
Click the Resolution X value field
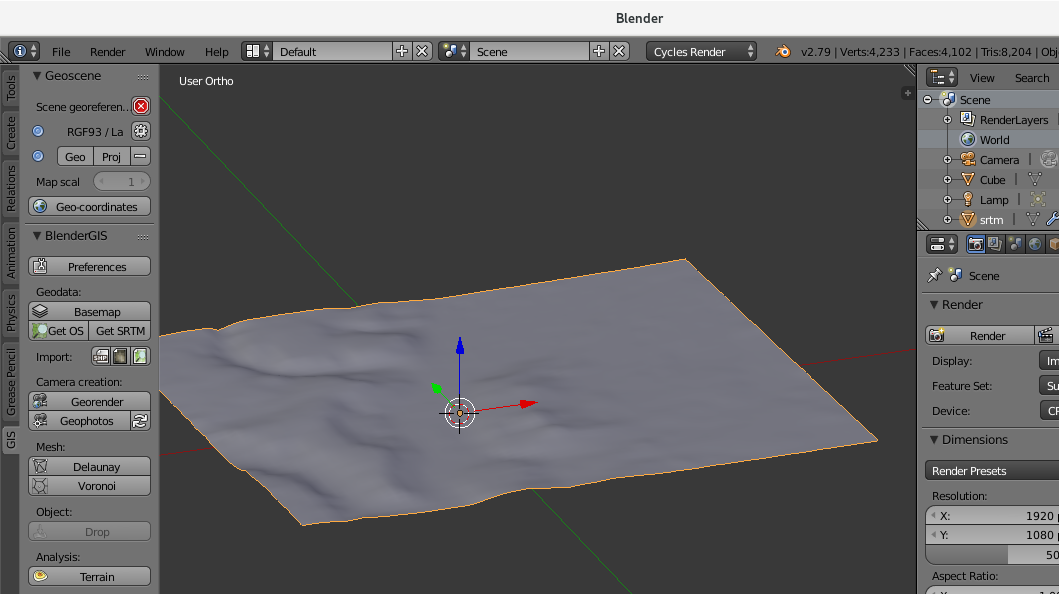click(992, 516)
